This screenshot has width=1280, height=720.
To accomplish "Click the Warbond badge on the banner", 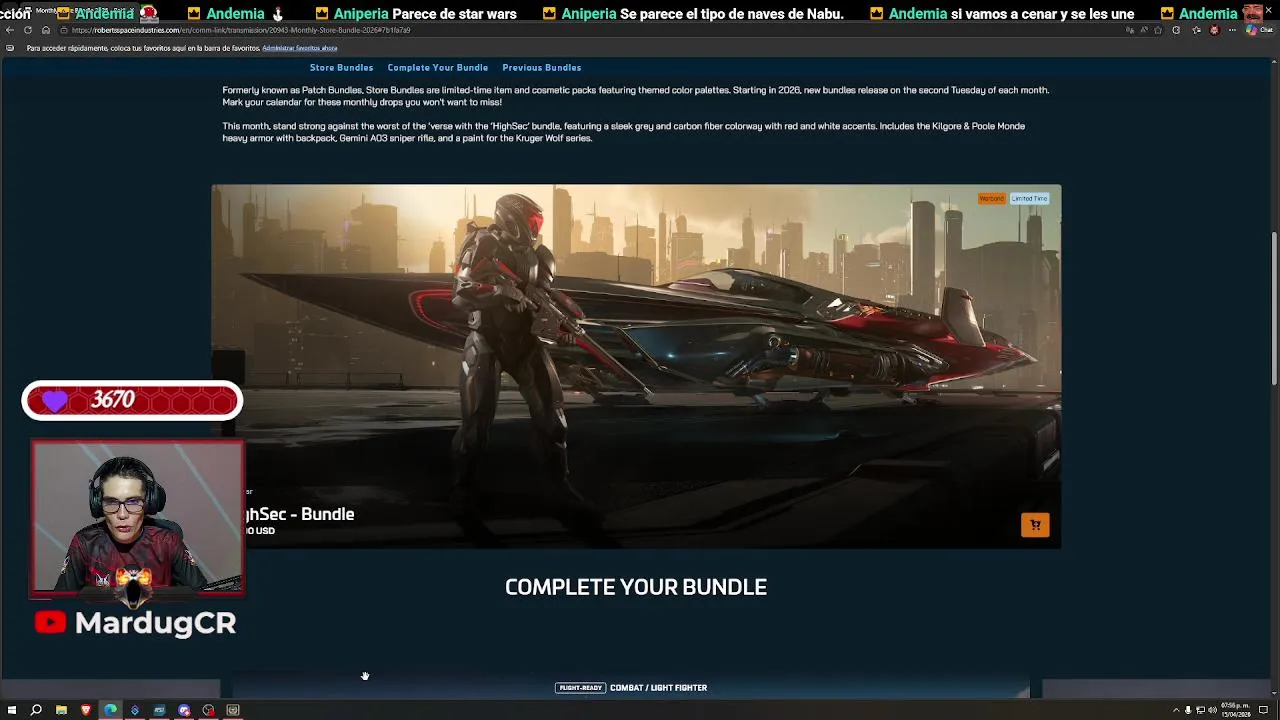I will click(x=991, y=198).
